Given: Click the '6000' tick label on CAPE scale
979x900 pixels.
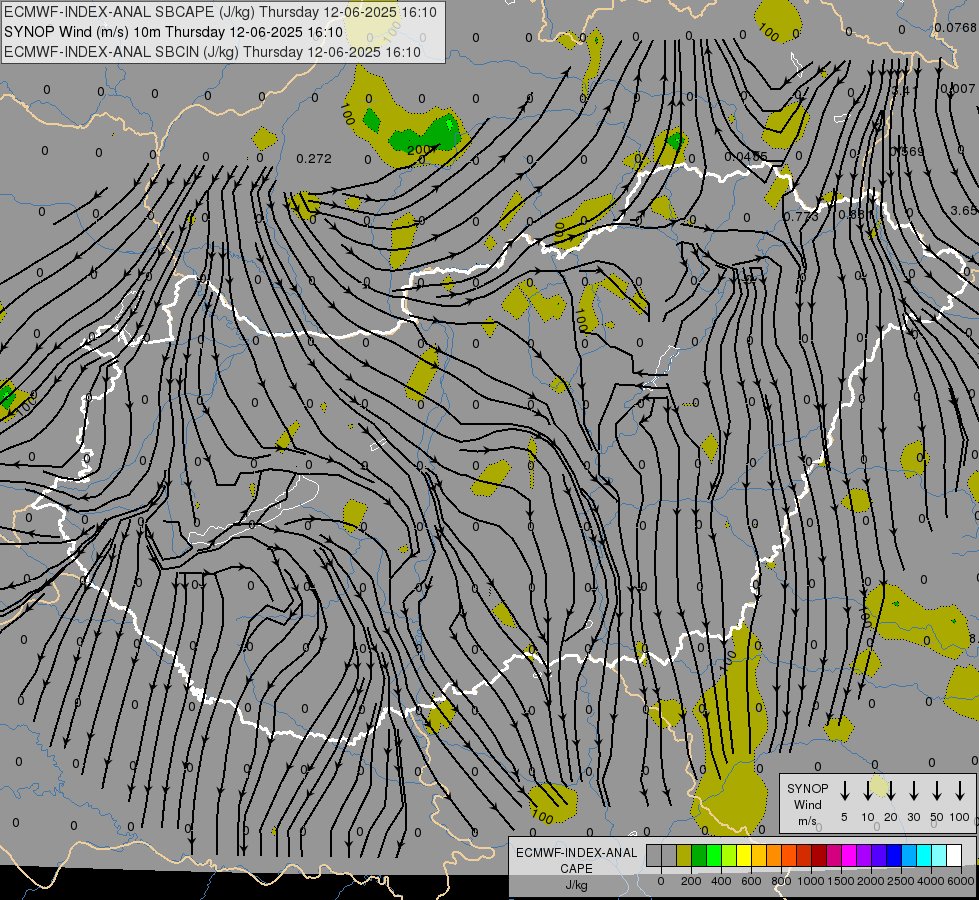Looking at the screenshot, I should (x=962, y=881).
